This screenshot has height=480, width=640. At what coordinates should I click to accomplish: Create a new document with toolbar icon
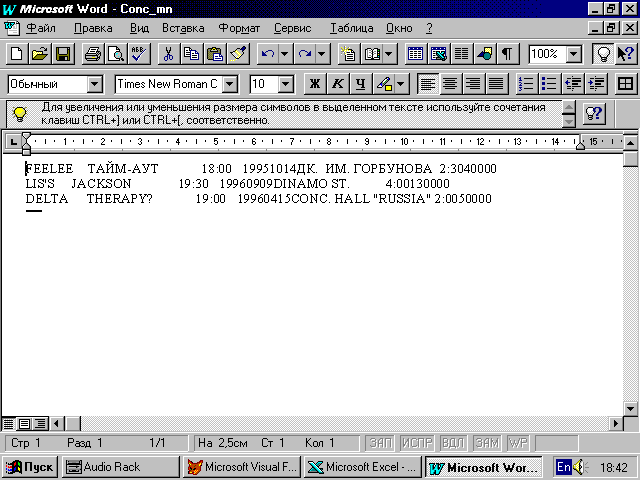[x=16, y=54]
